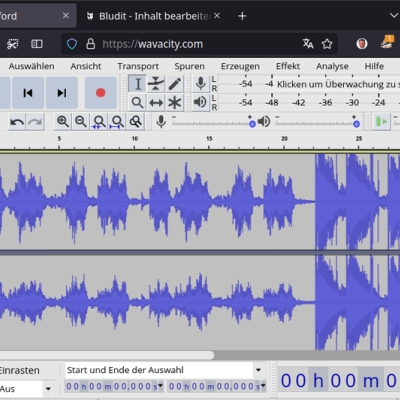The height and width of the screenshot is (400, 400).
Task: Click the lower waveform channel
Action: point(200,303)
